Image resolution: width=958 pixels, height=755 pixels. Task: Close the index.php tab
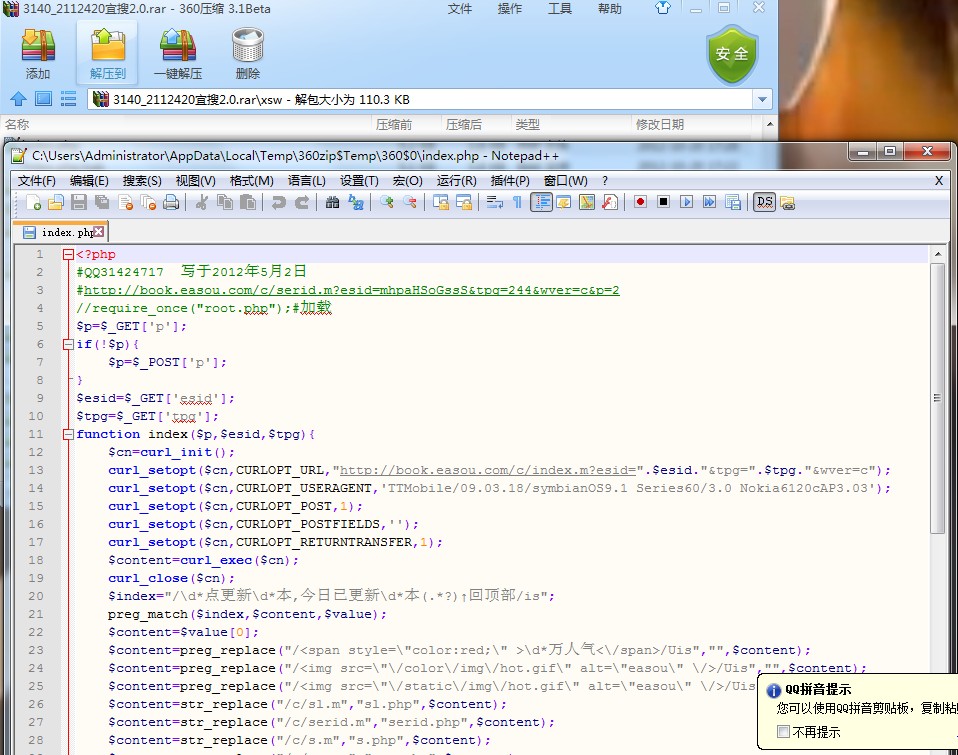99,231
